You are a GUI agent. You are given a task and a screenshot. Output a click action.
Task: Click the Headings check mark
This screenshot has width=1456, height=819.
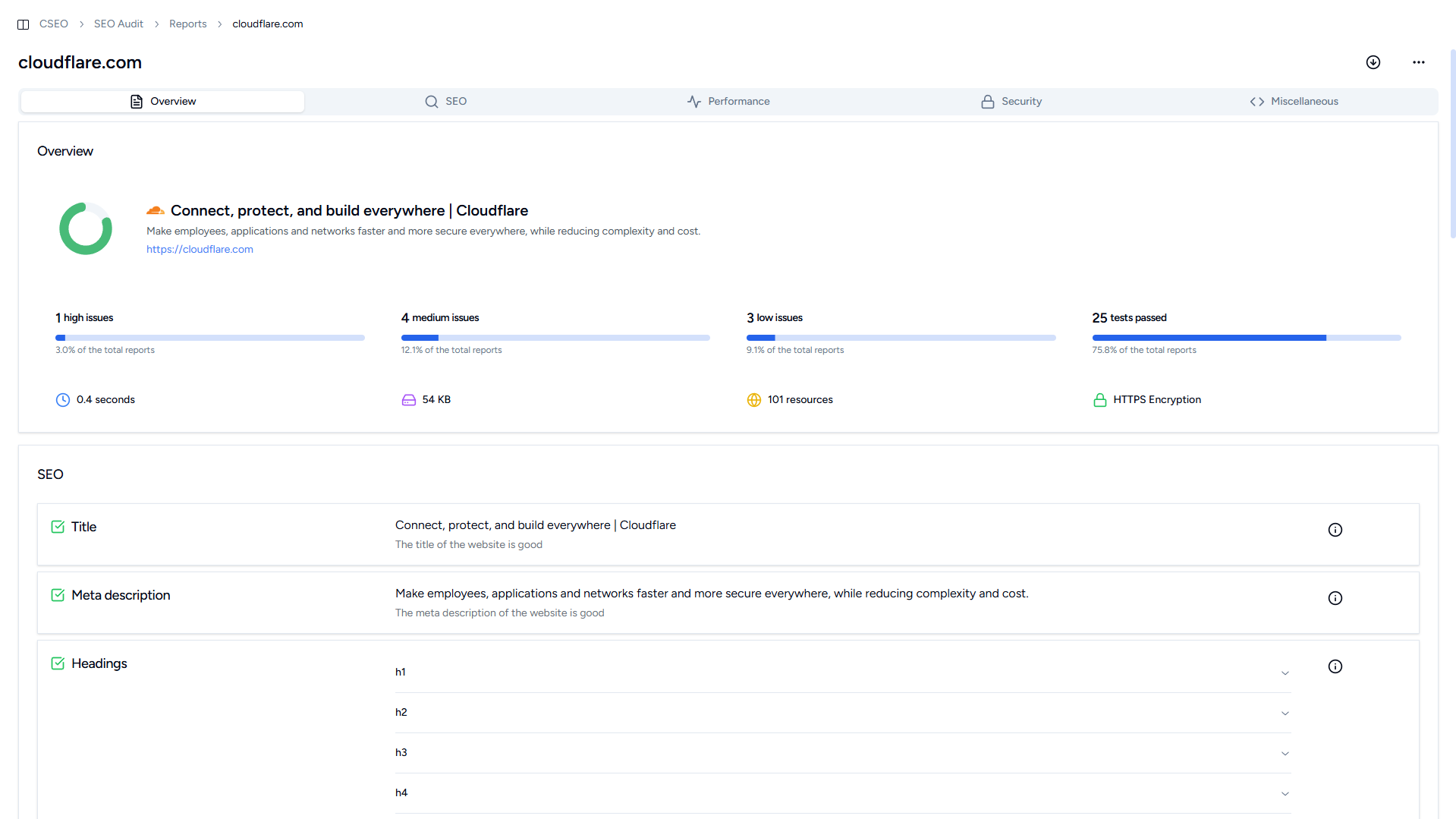coord(58,663)
